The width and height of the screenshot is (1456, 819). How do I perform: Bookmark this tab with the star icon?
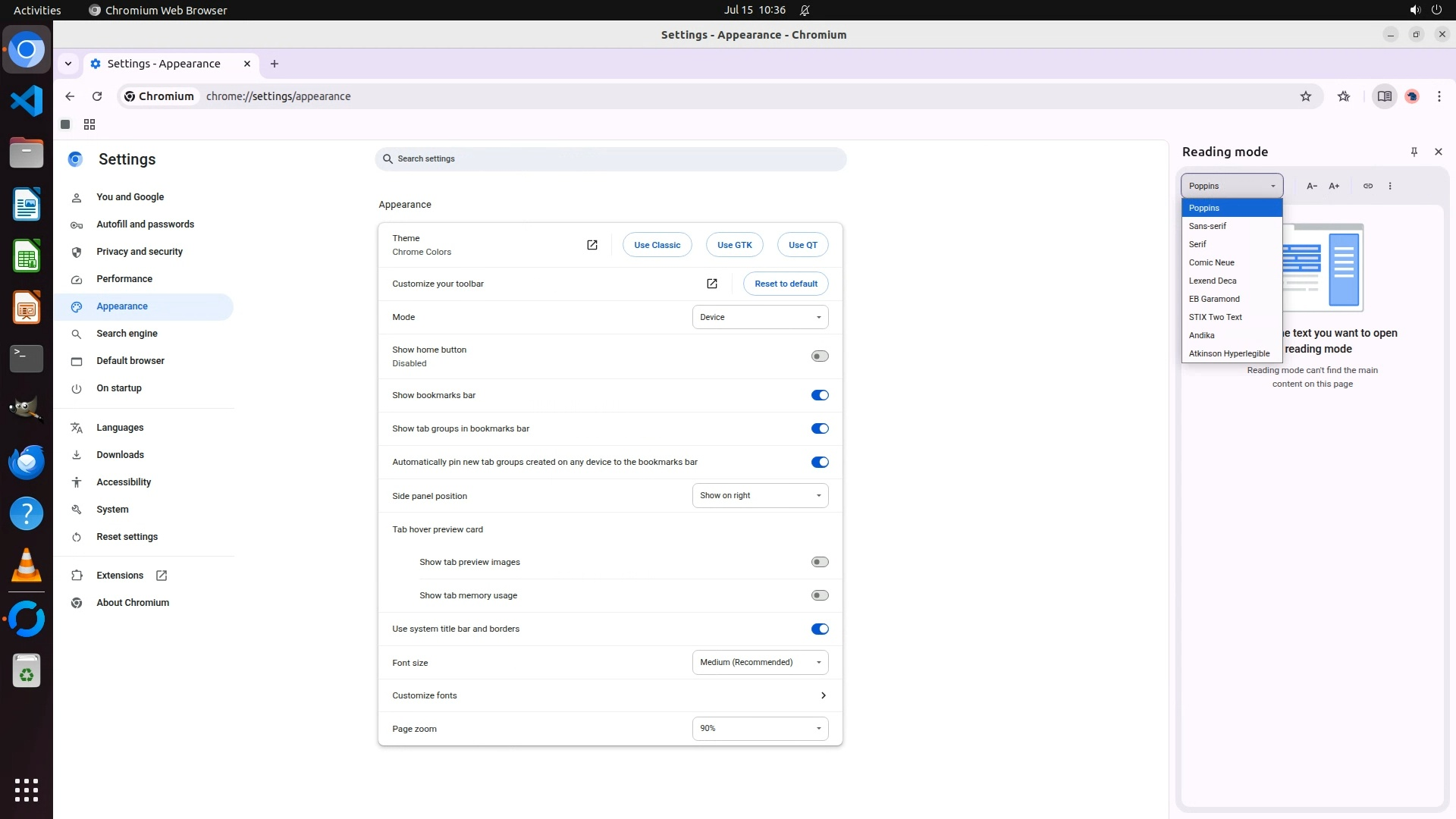(x=1305, y=96)
